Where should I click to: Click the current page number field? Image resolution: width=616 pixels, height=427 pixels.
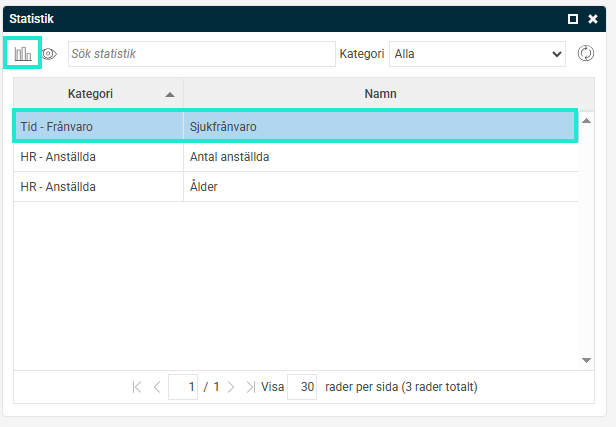point(183,387)
